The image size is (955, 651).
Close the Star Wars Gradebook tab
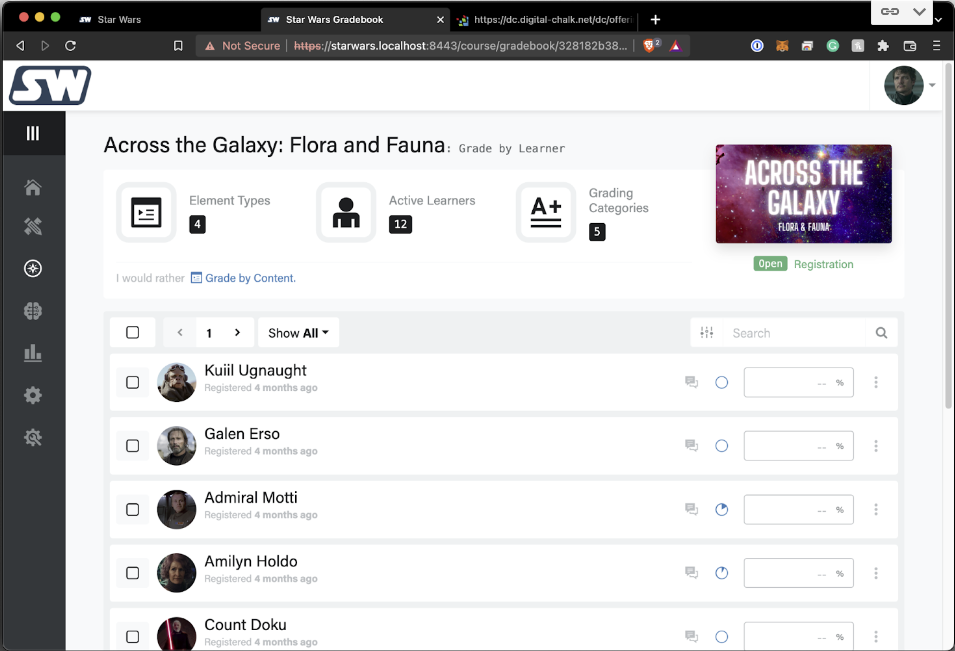click(440, 19)
